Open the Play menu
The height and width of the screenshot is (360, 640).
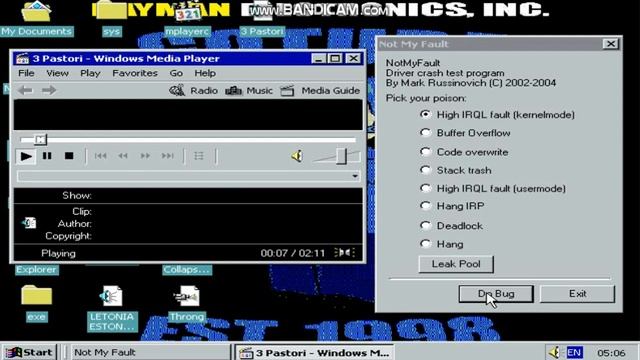tap(90, 73)
